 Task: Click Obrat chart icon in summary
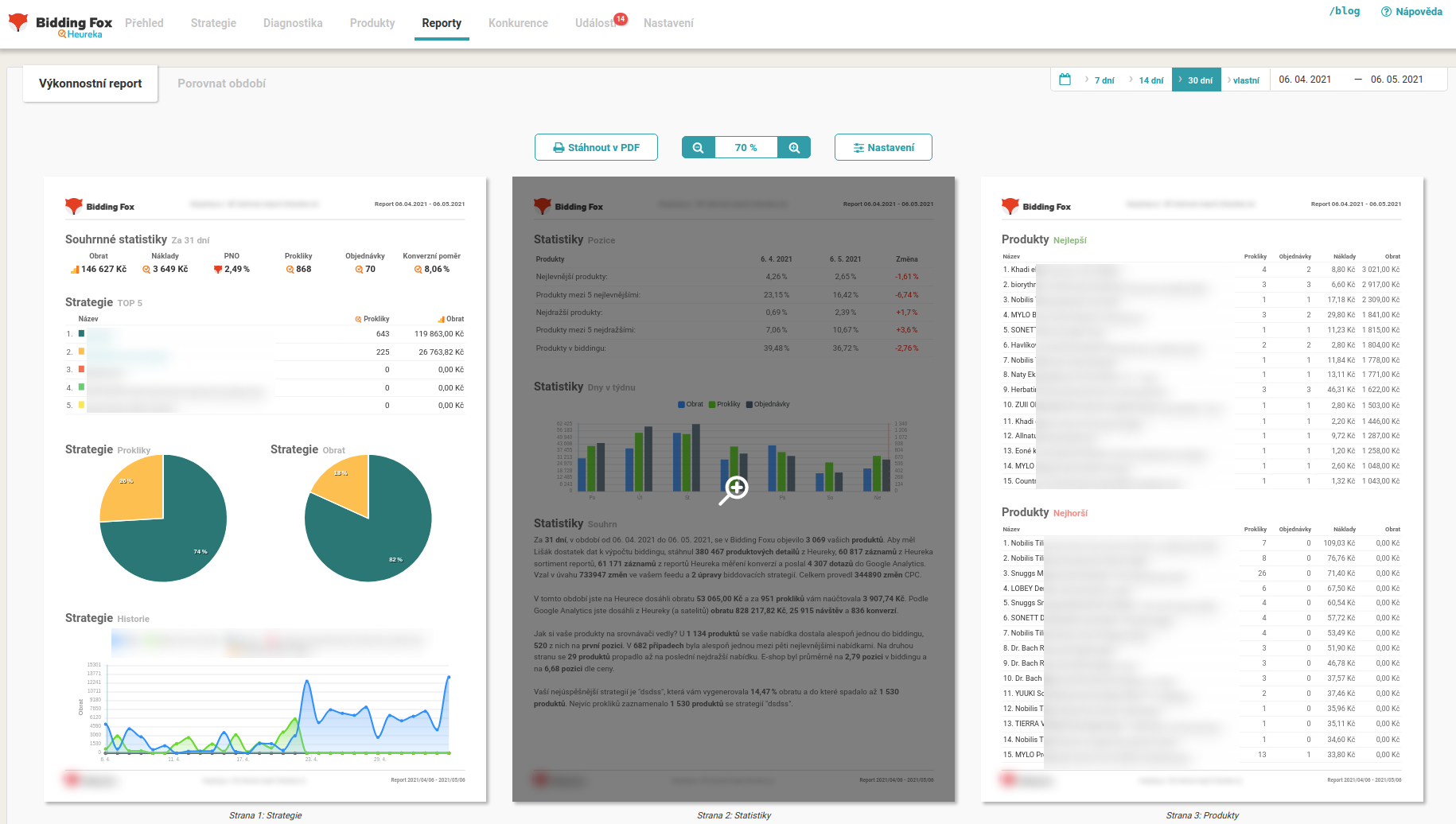(75, 270)
